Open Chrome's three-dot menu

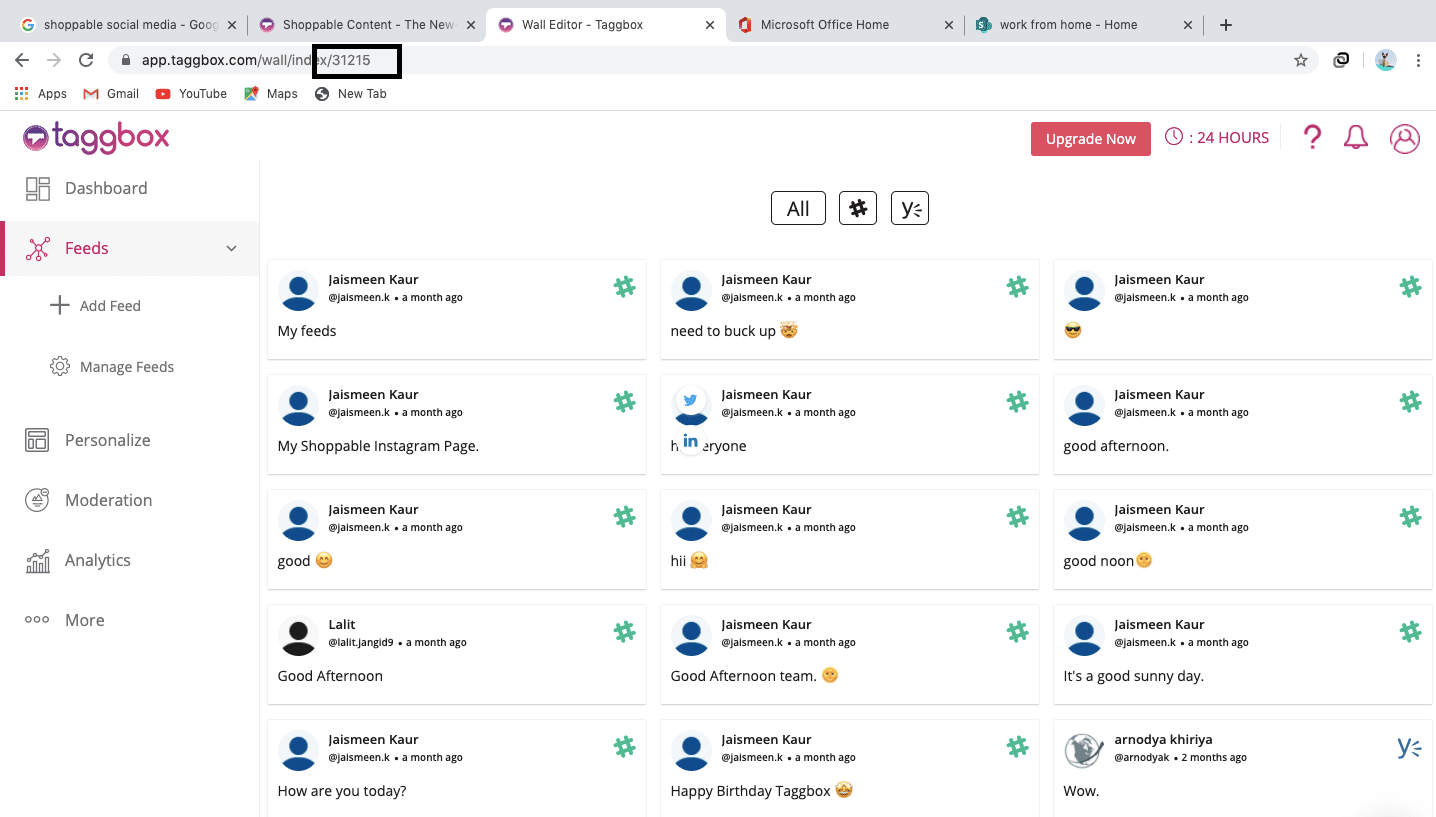tap(1418, 60)
